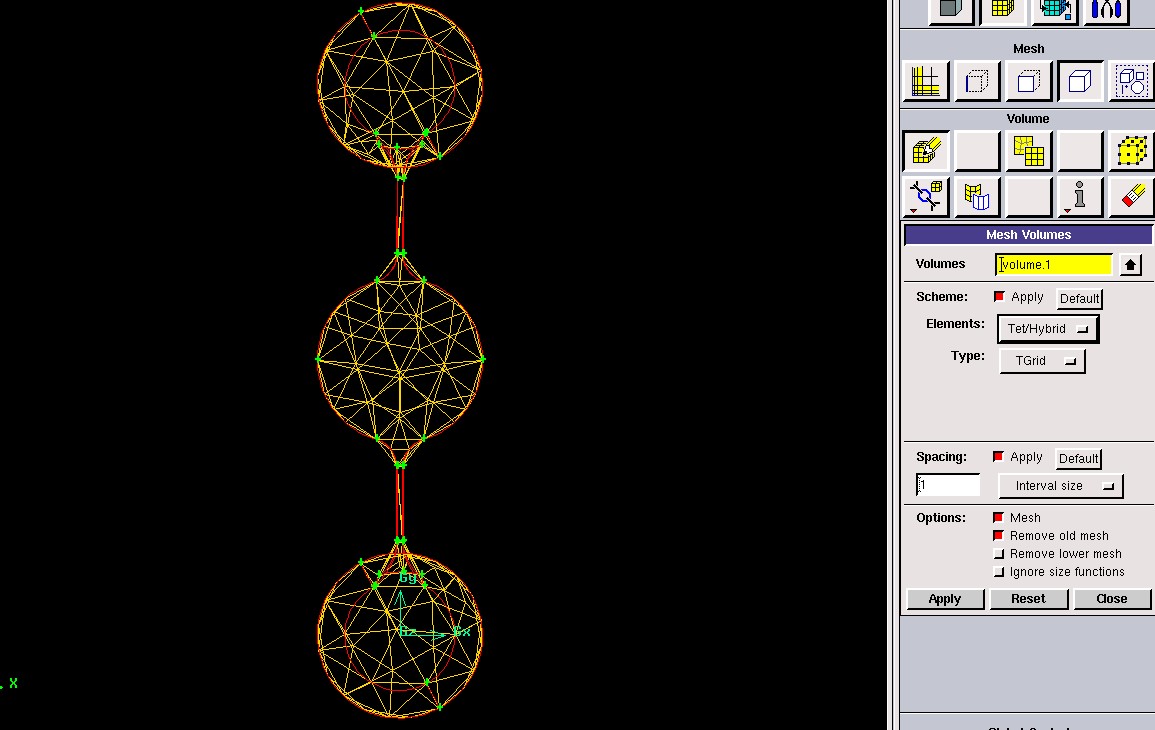Screen dimensions: 1155x730
Task: Click the Scheme Default button
Action: click(x=1079, y=298)
